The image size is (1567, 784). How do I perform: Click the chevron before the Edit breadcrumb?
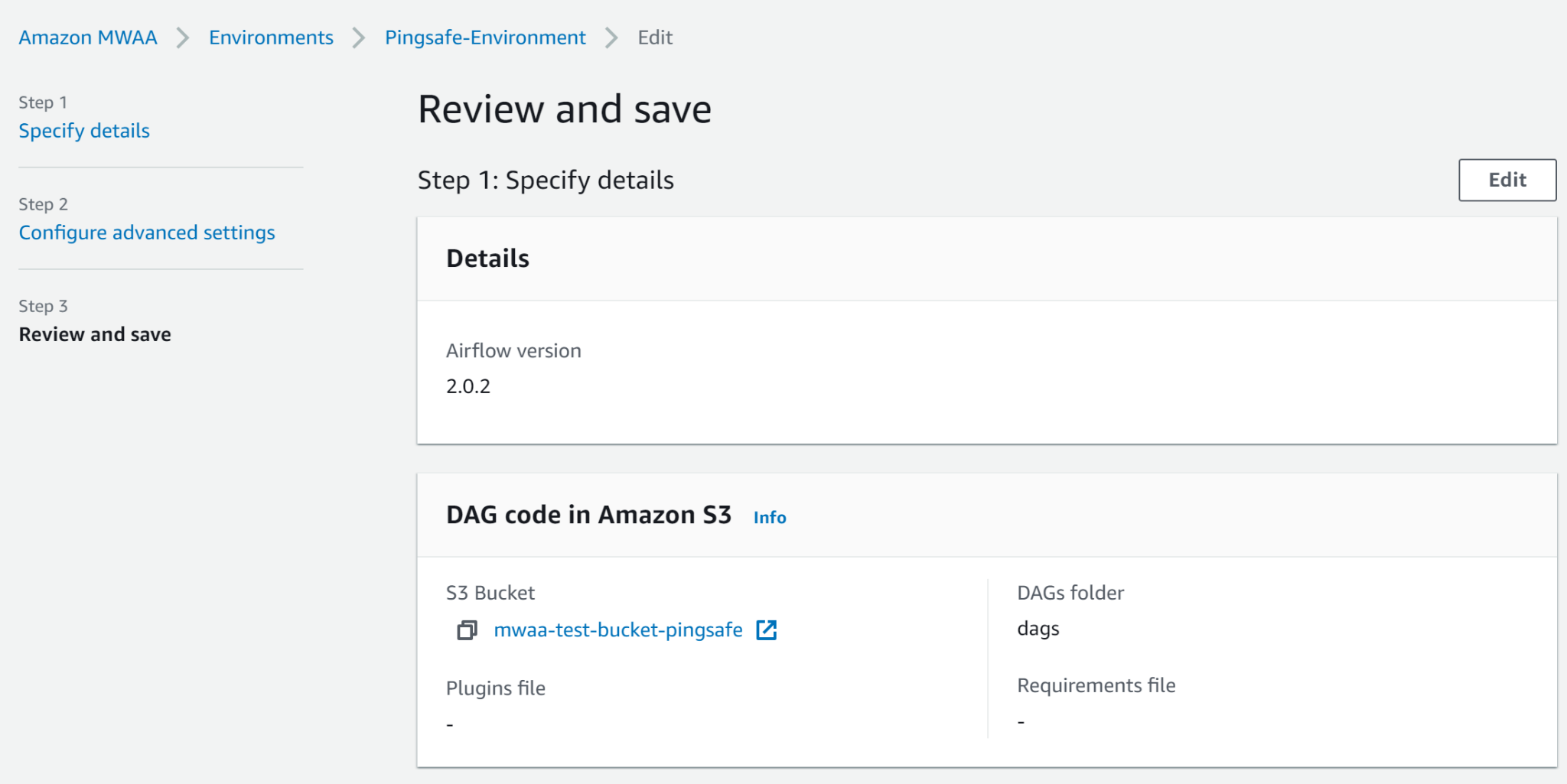(611, 37)
